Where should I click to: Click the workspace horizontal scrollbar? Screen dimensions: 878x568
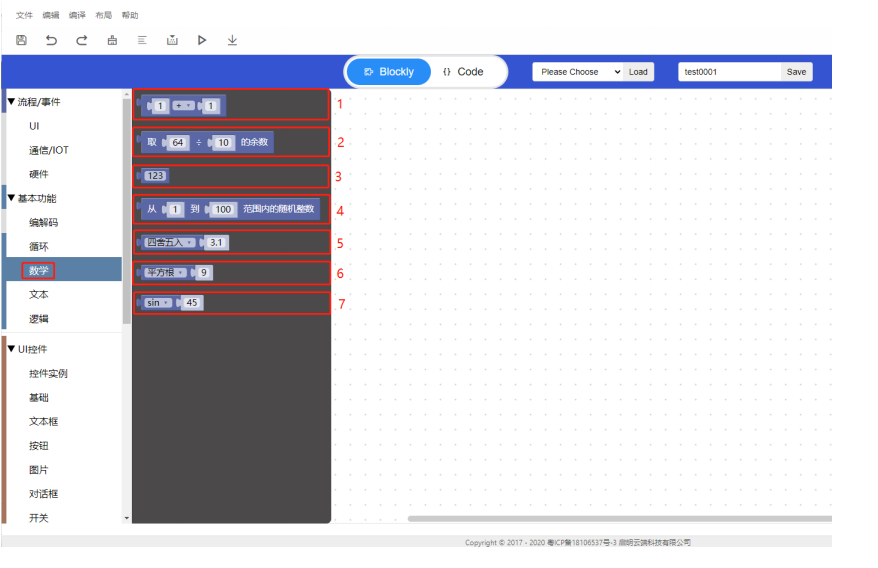point(620,519)
